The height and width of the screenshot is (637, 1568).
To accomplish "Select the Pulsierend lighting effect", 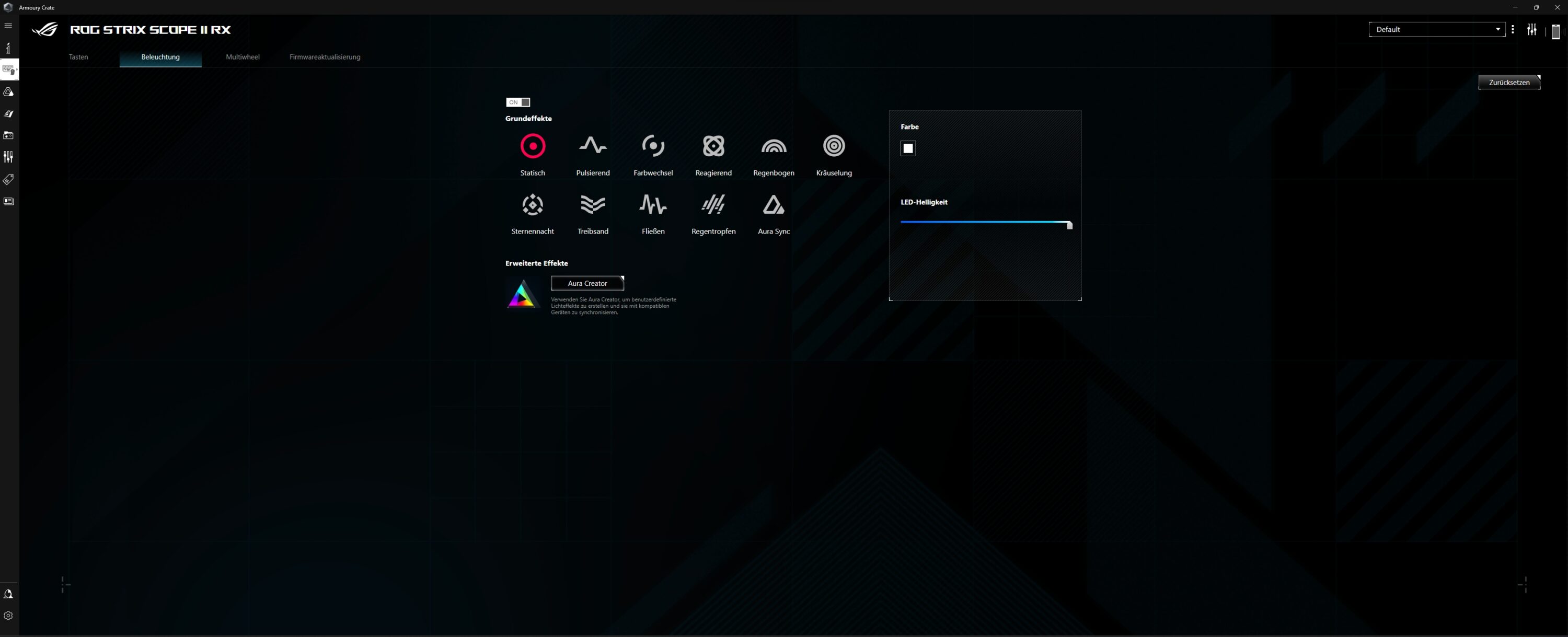I will 592,146.
